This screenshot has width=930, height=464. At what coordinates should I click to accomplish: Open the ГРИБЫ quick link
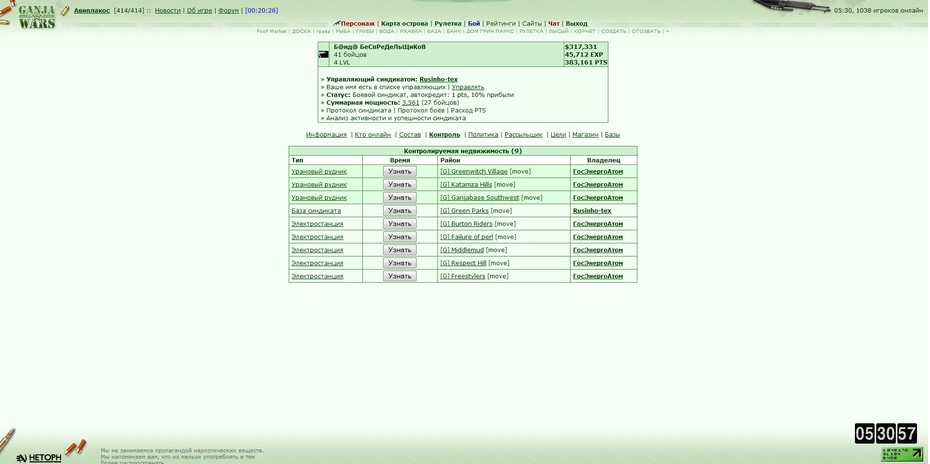click(365, 31)
